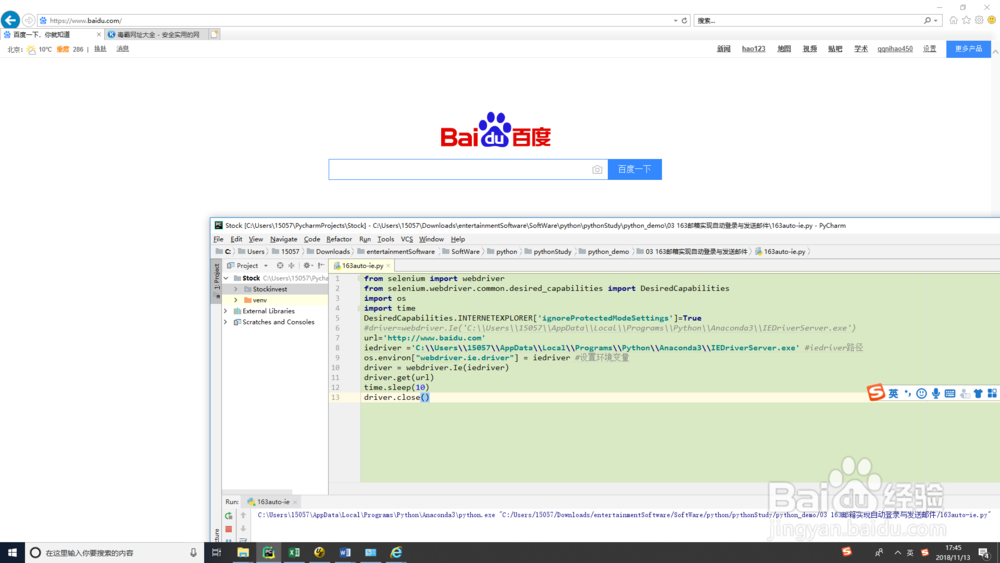The image size is (1000, 563).
Task: Click the magnifier in IE search box
Action: (x=927, y=20)
